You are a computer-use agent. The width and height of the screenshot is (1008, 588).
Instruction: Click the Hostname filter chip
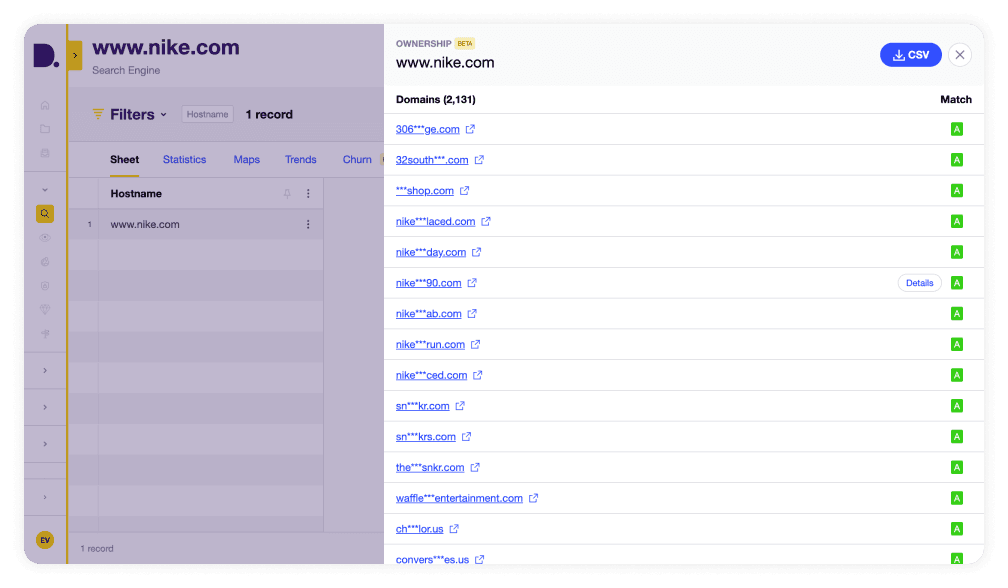(x=207, y=114)
